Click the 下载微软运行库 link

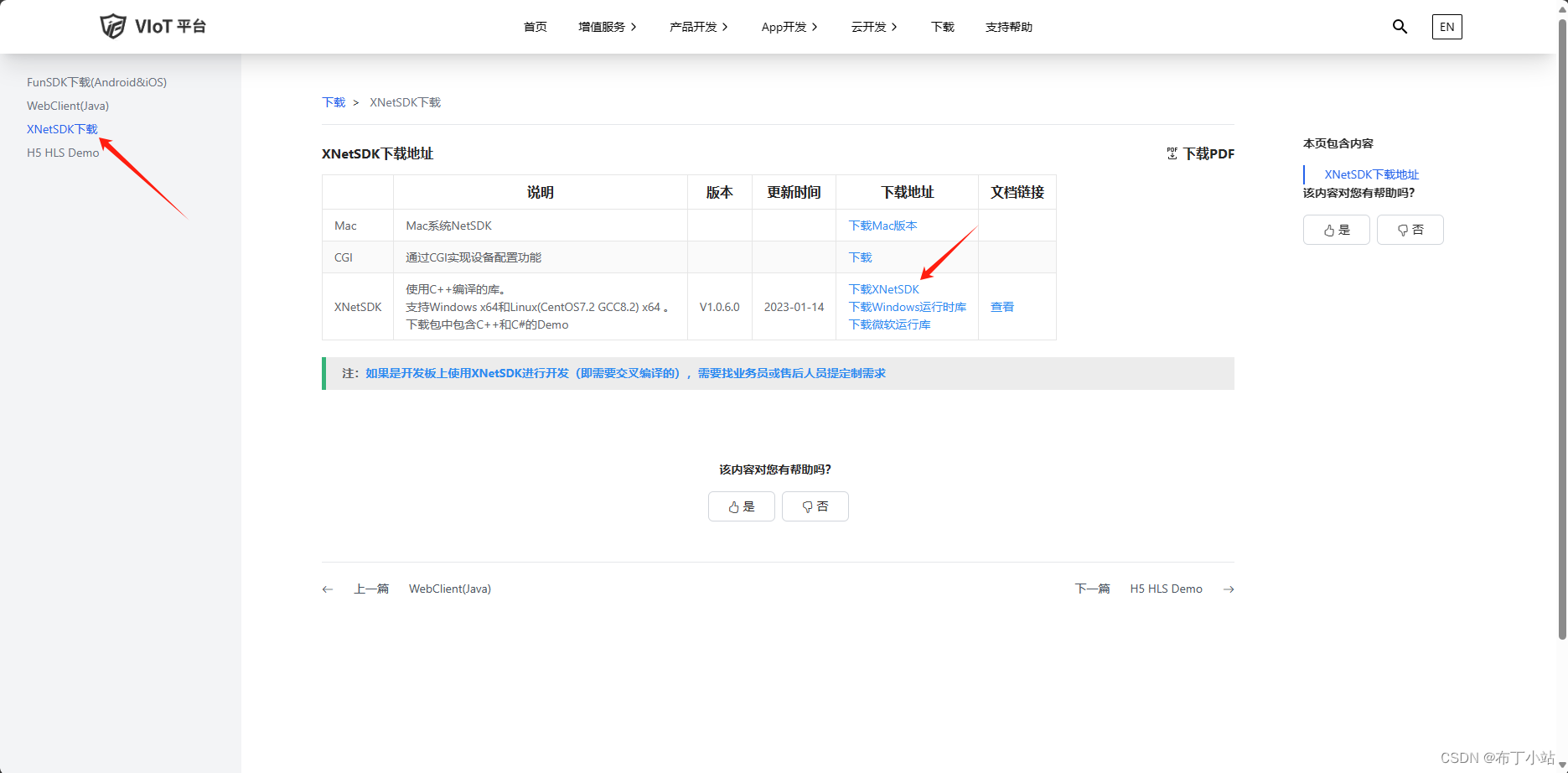[x=889, y=324]
